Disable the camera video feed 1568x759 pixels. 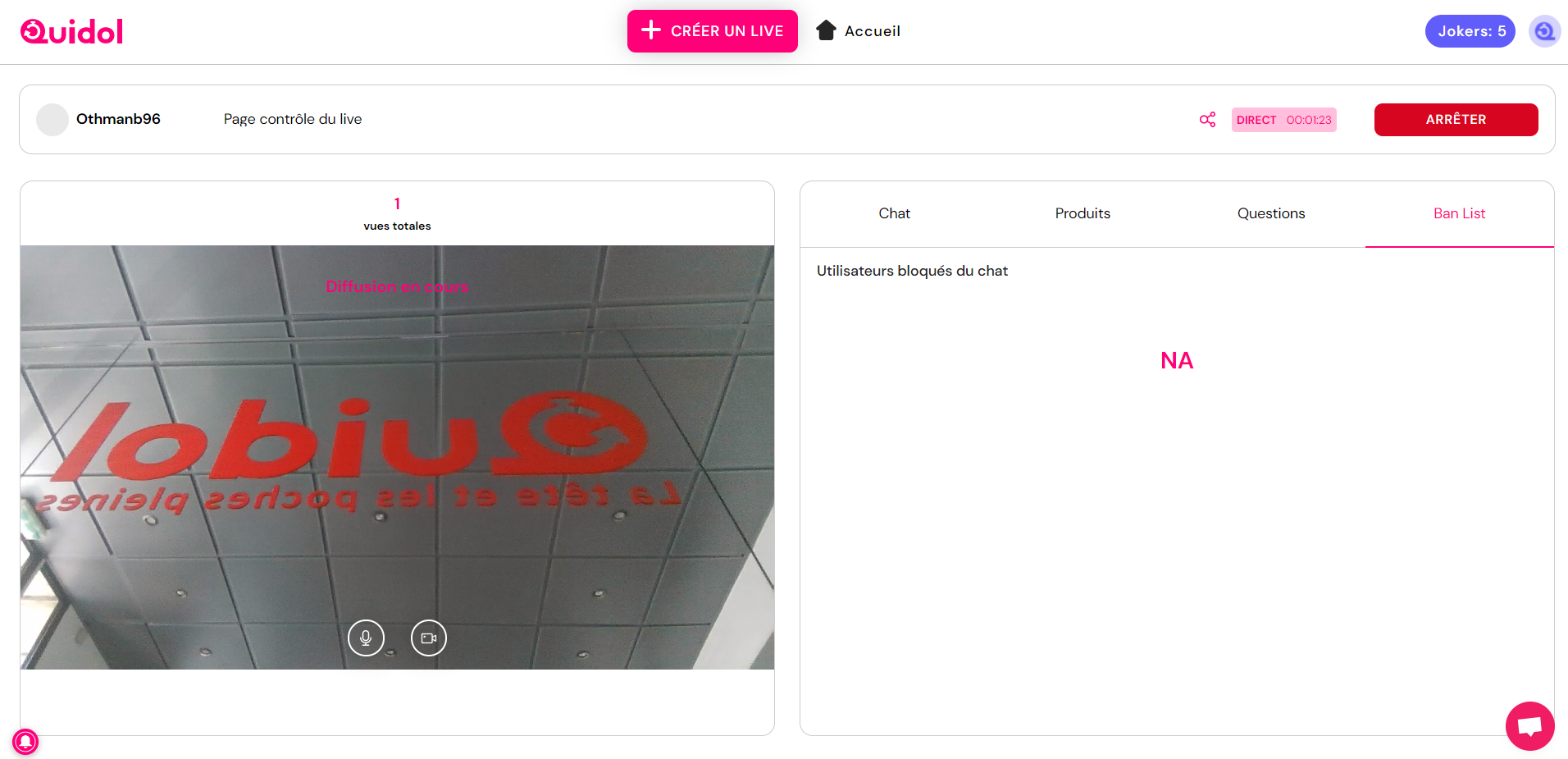click(x=428, y=638)
